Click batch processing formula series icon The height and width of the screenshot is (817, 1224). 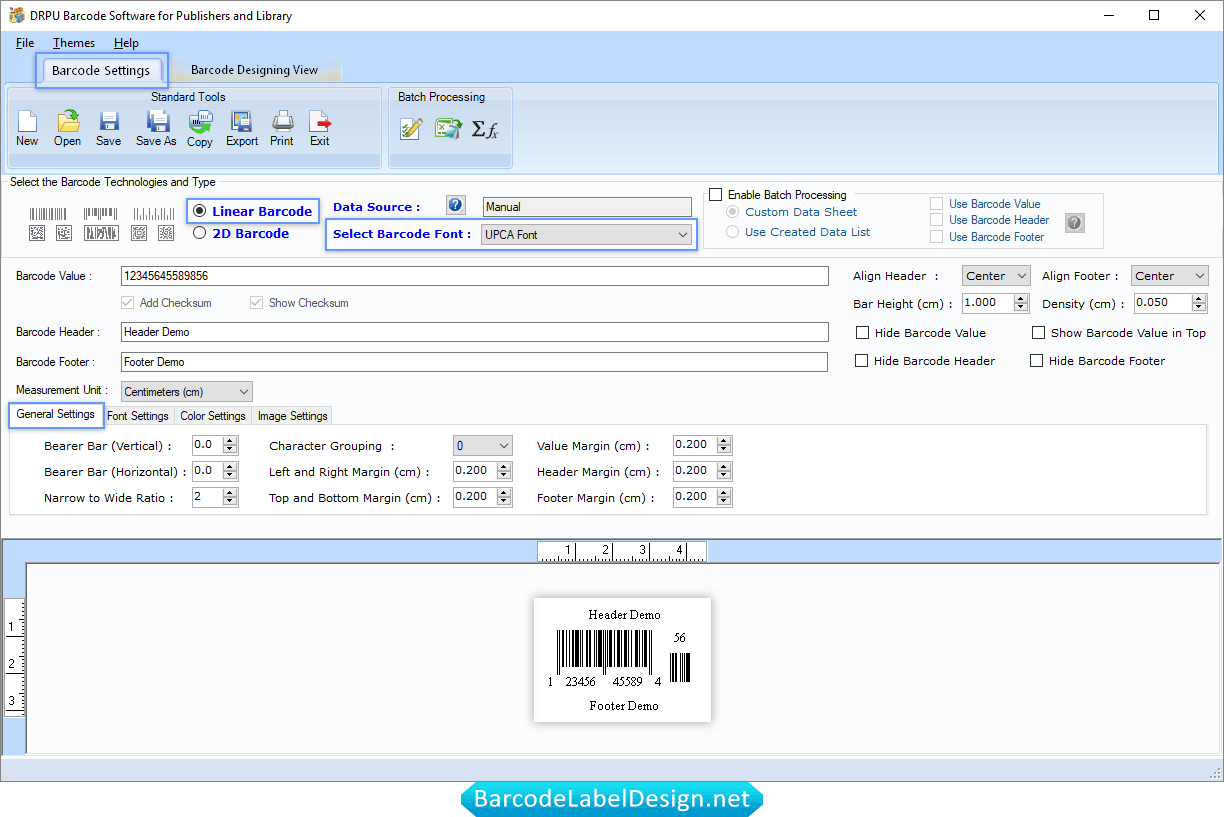coord(485,129)
